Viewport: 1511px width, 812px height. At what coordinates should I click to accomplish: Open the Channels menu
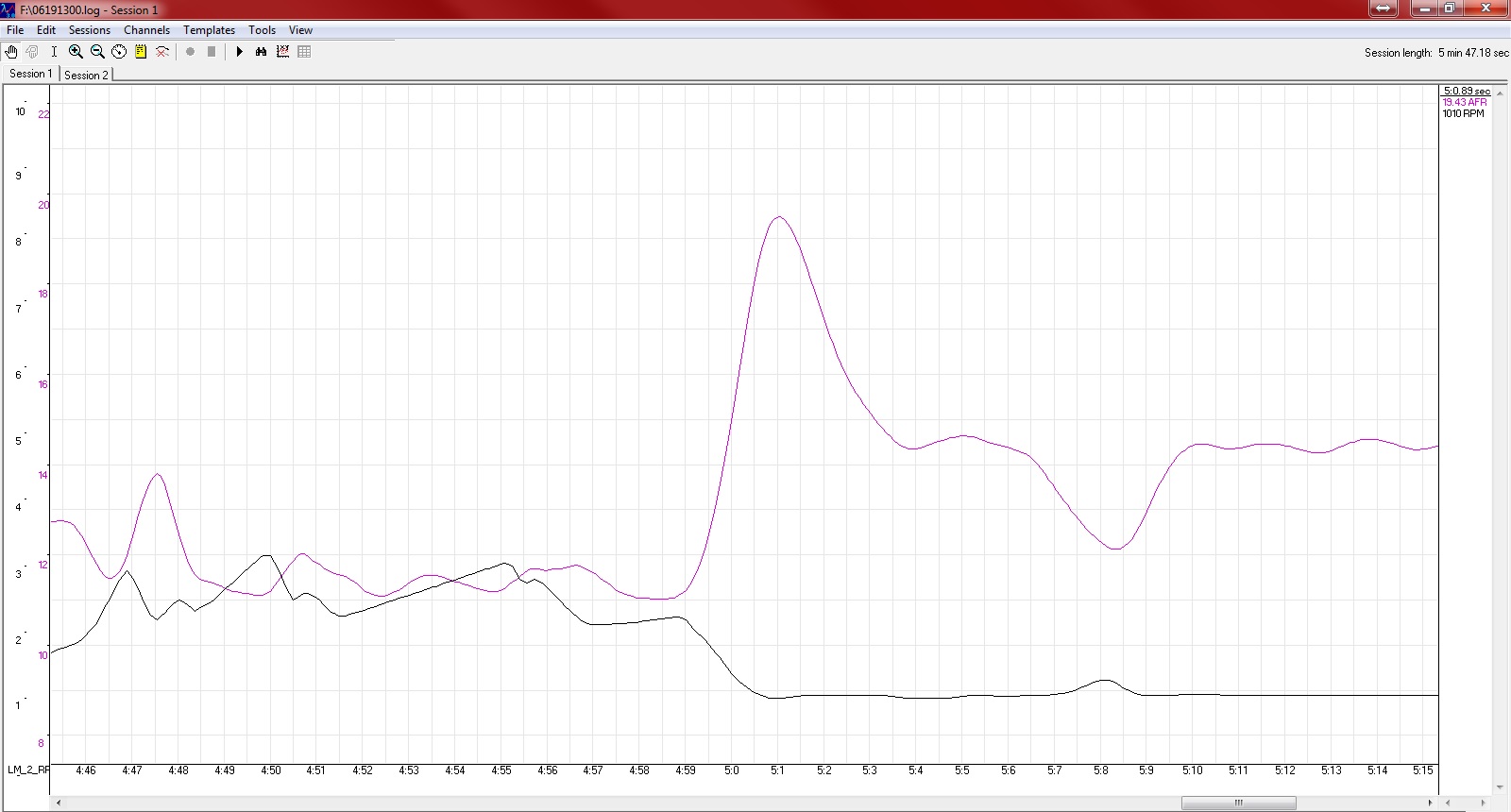click(x=146, y=30)
